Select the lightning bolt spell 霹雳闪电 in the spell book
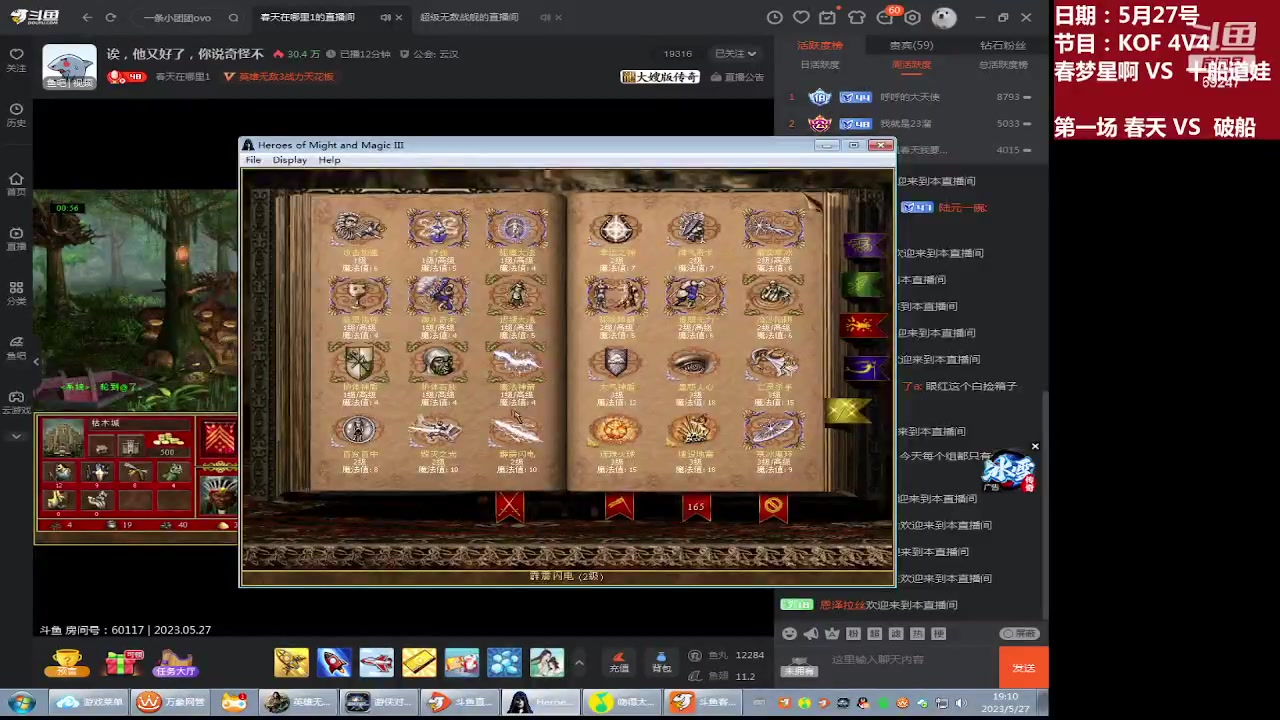 [x=517, y=430]
